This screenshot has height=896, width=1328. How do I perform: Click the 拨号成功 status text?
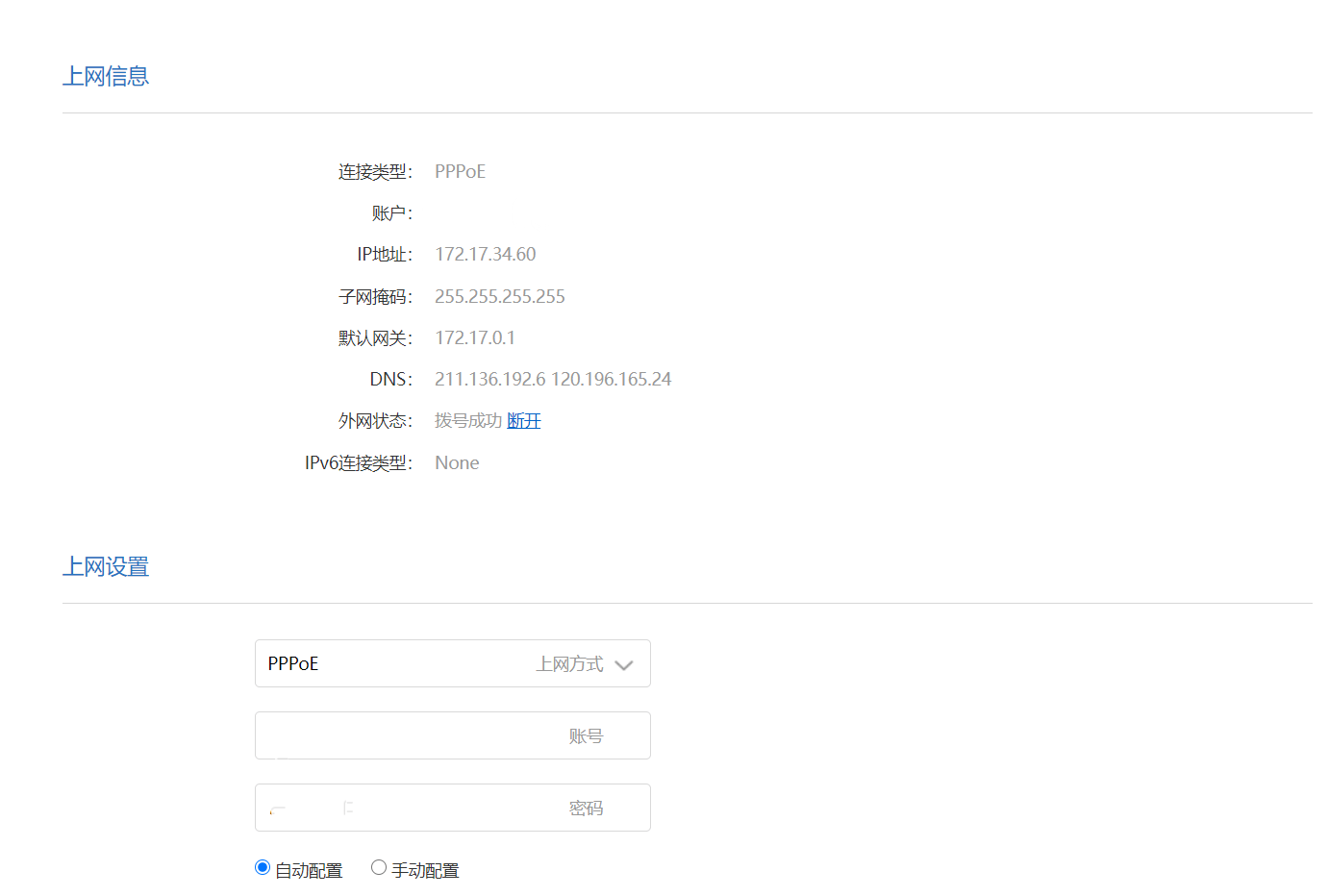tap(467, 420)
